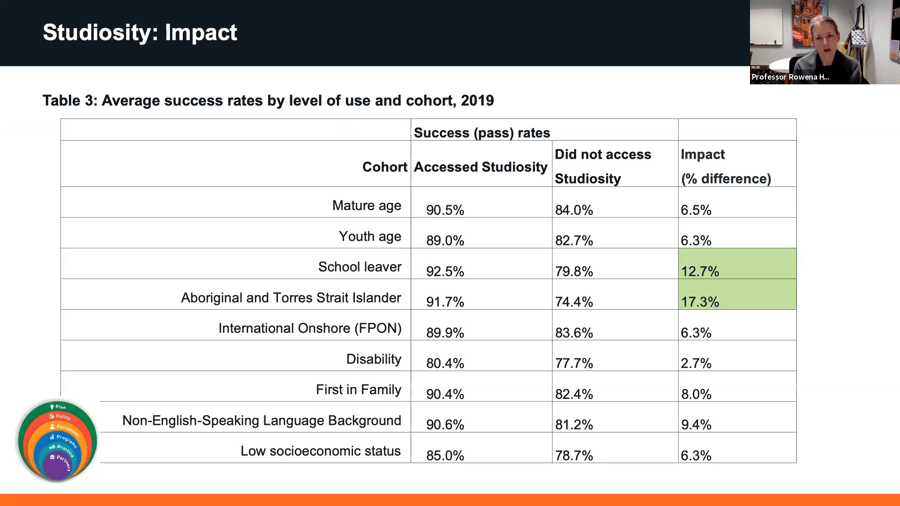Click the Impact (% difference) column header
This screenshot has height=506, width=900.
(x=726, y=166)
